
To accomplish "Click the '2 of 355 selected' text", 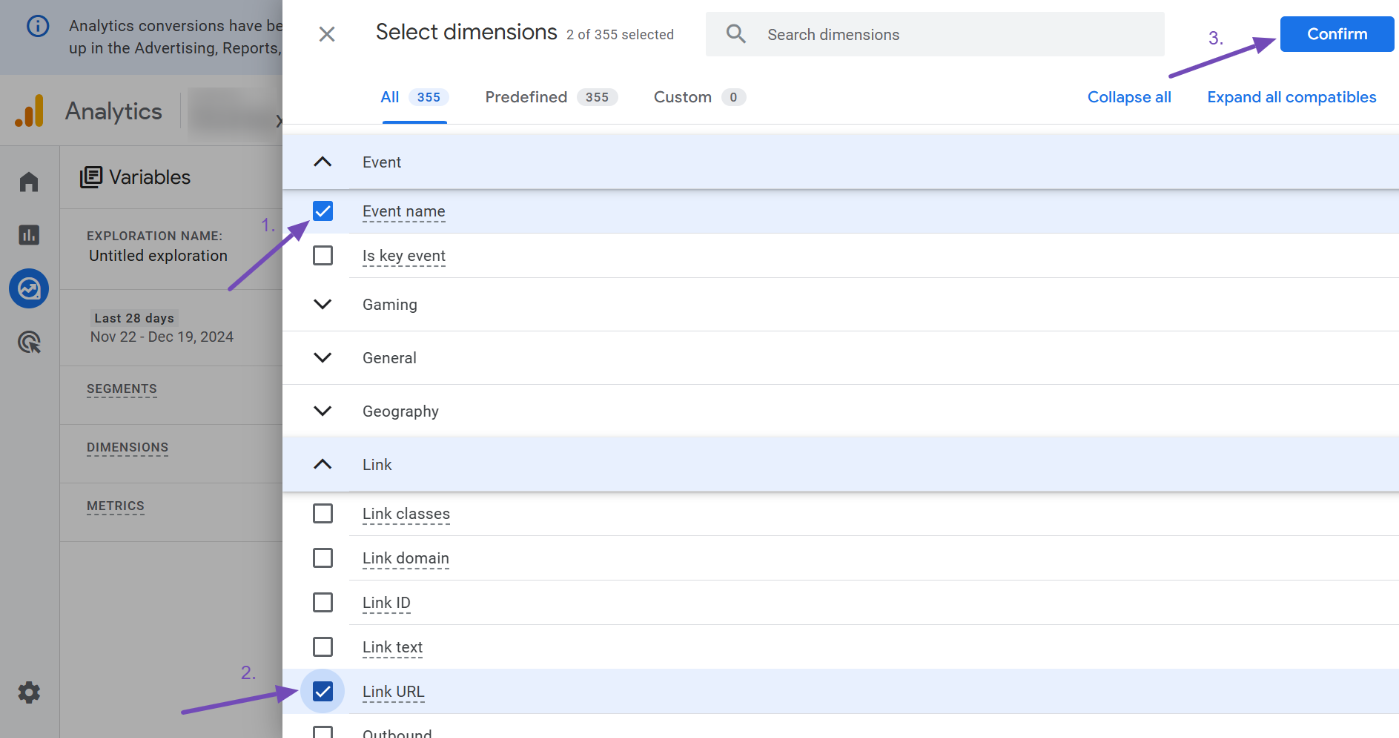I will pyautogui.click(x=620, y=35).
